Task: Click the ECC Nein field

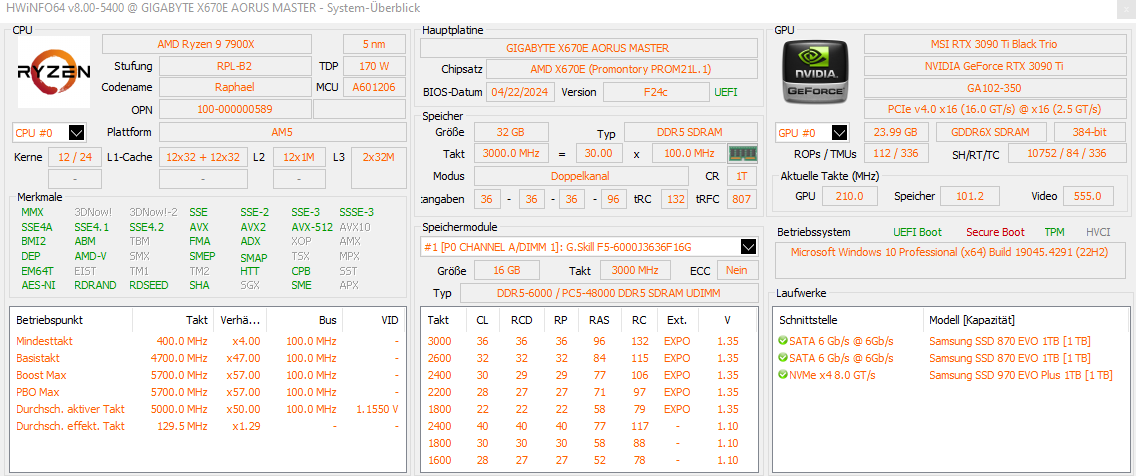Action: [738, 270]
